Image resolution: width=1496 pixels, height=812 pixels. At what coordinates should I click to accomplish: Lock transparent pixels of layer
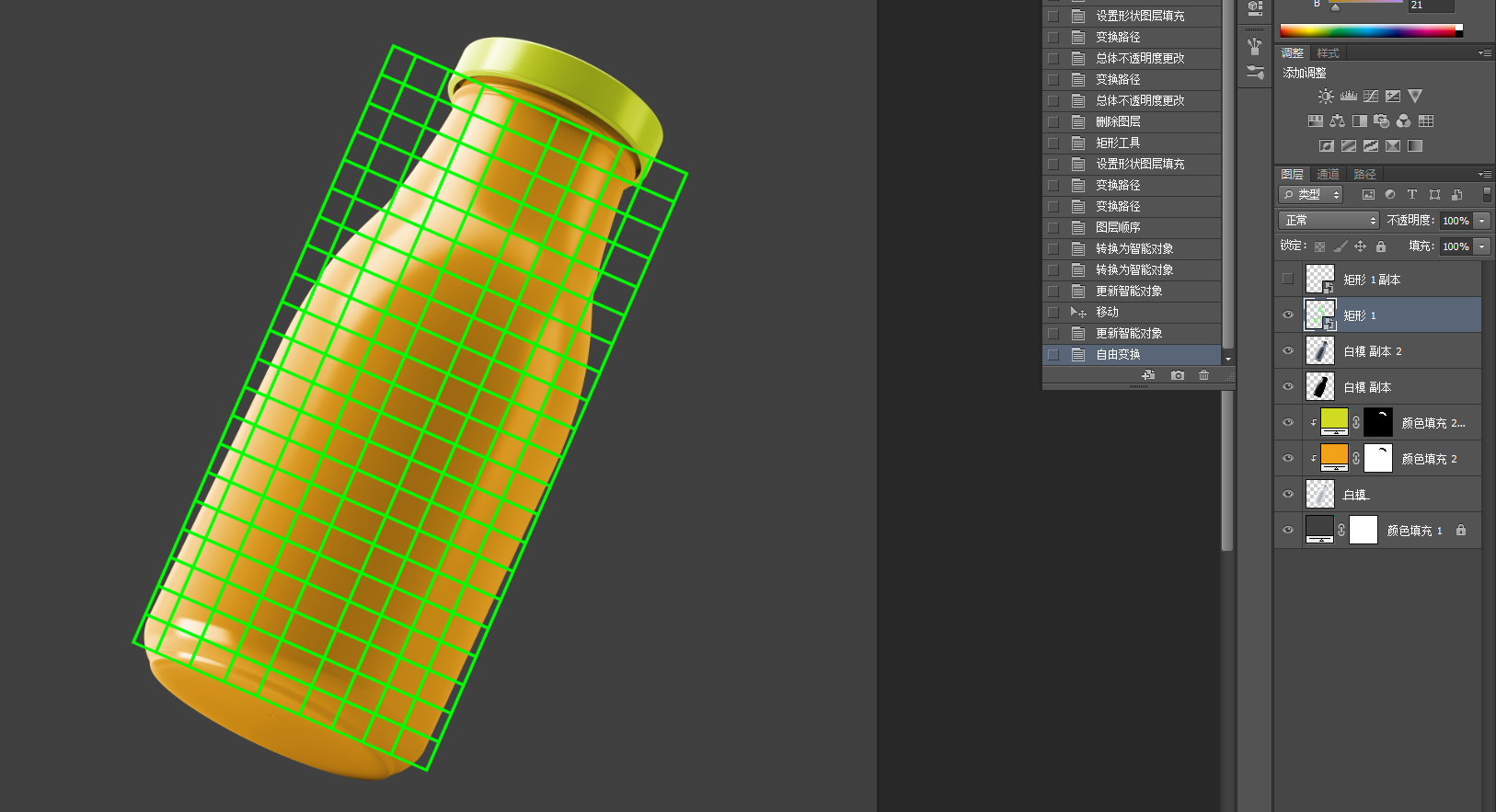click(x=1319, y=246)
